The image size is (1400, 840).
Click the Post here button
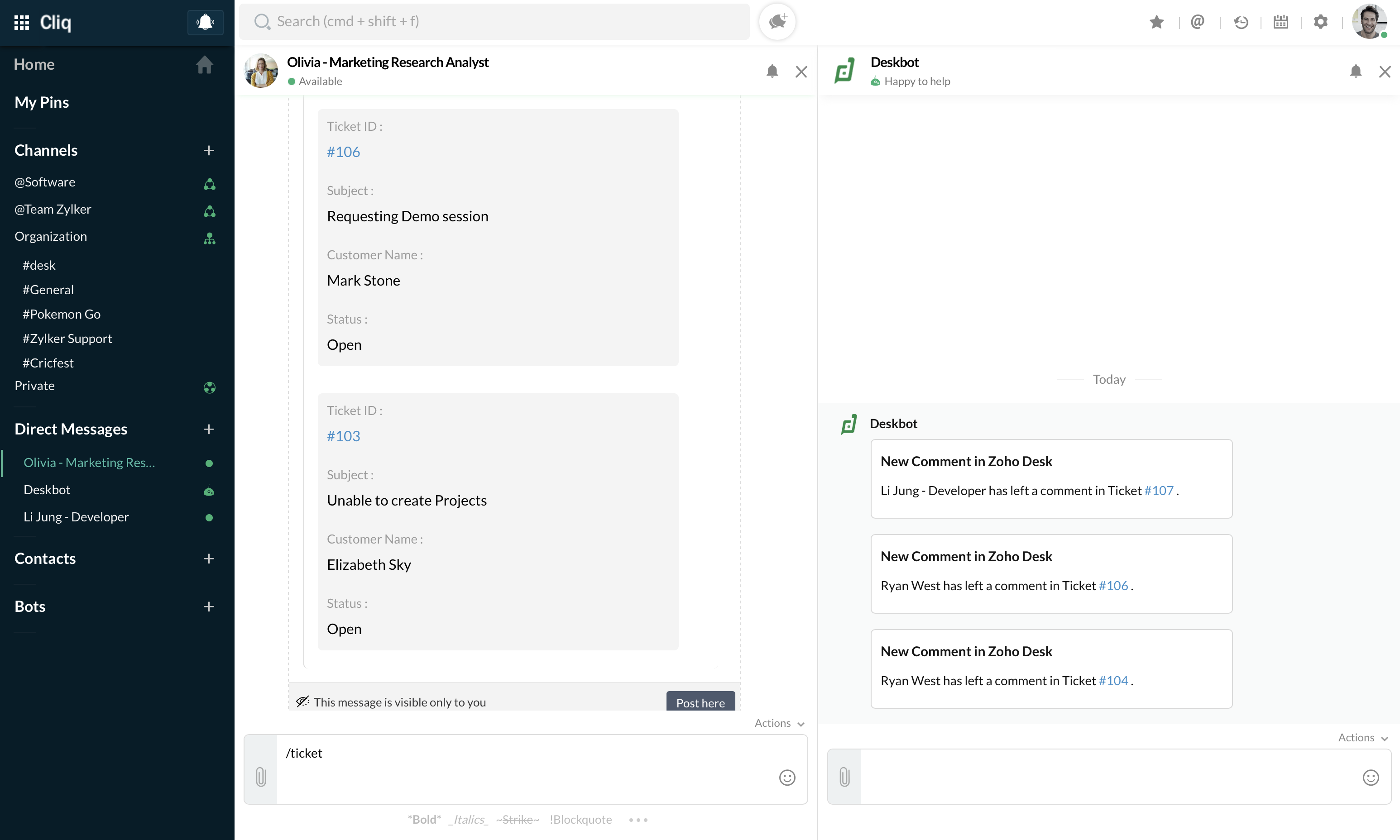pyautogui.click(x=700, y=702)
